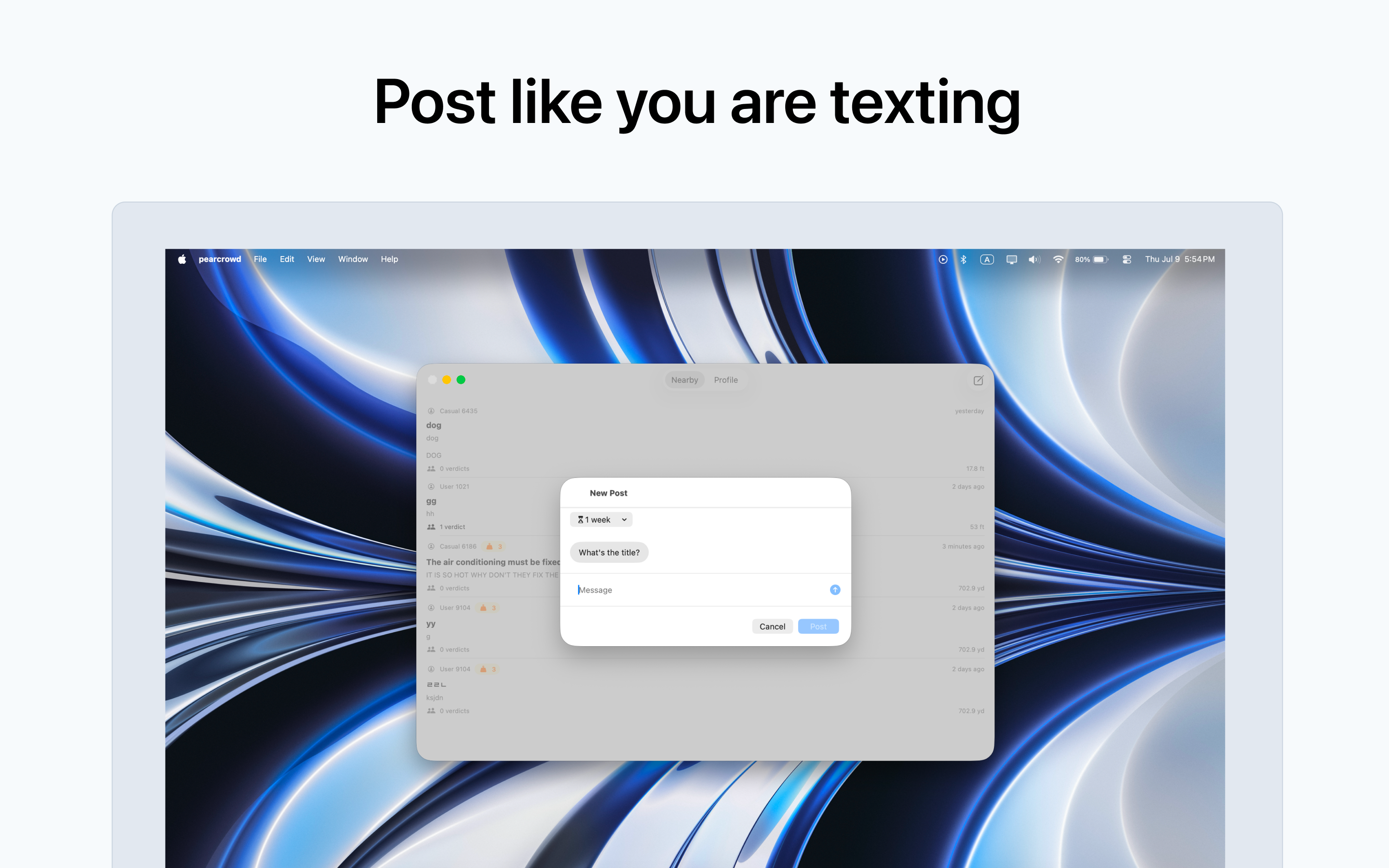Click the avatar icon beside User 1021

pyautogui.click(x=431, y=487)
